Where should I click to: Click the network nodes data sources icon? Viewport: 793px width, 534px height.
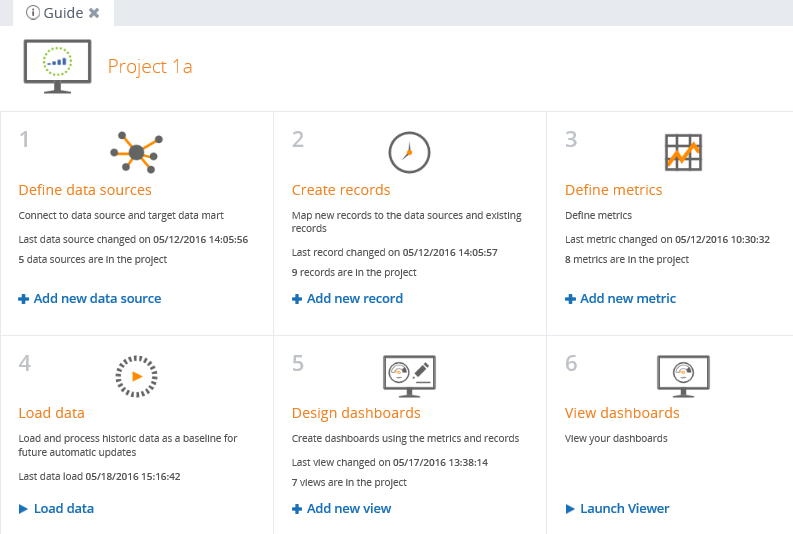tap(136, 152)
